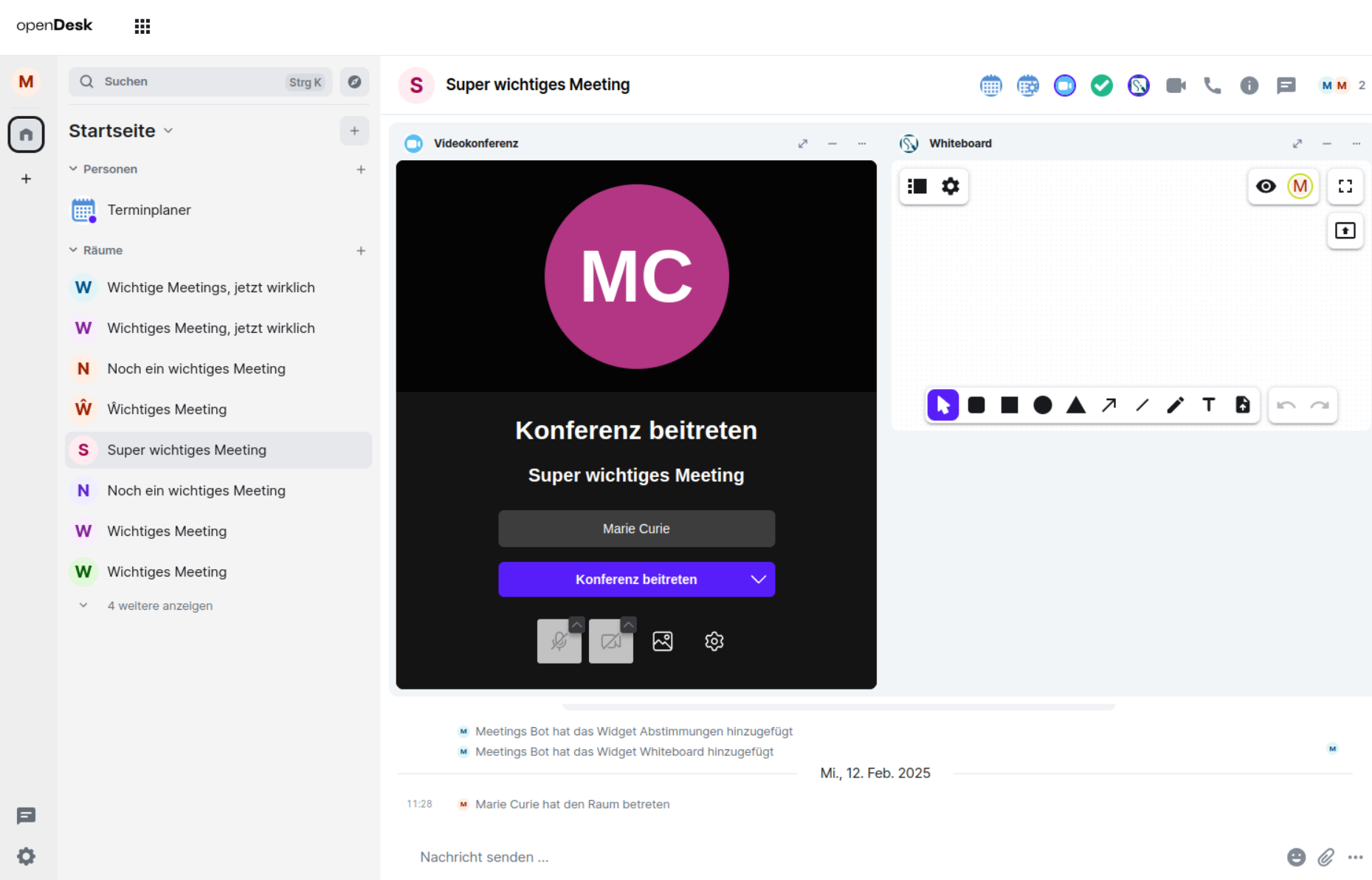This screenshot has height=880, width=1372.
Task: Open Videokonferenz widget options menu
Action: tap(862, 143)
